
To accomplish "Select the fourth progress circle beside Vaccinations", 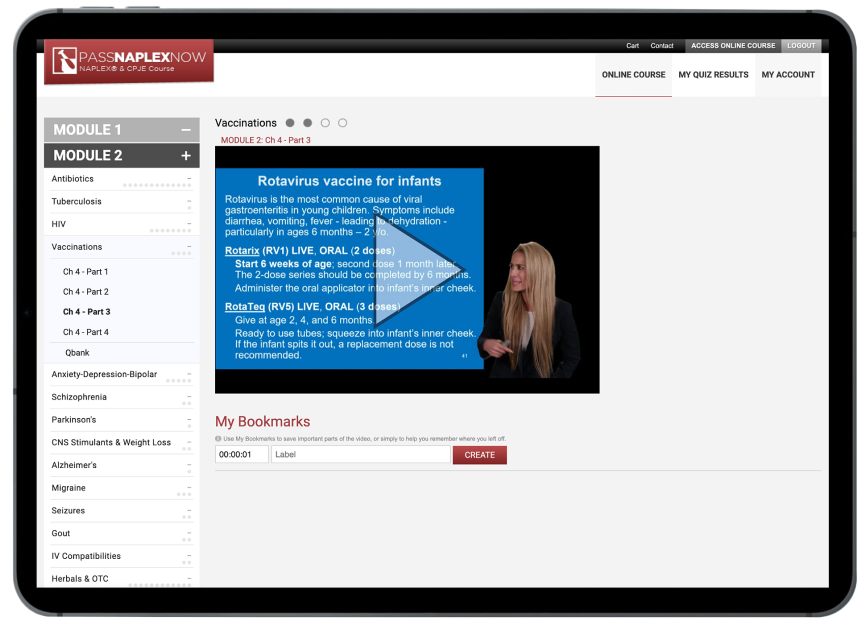I will (x=342, y=122).
